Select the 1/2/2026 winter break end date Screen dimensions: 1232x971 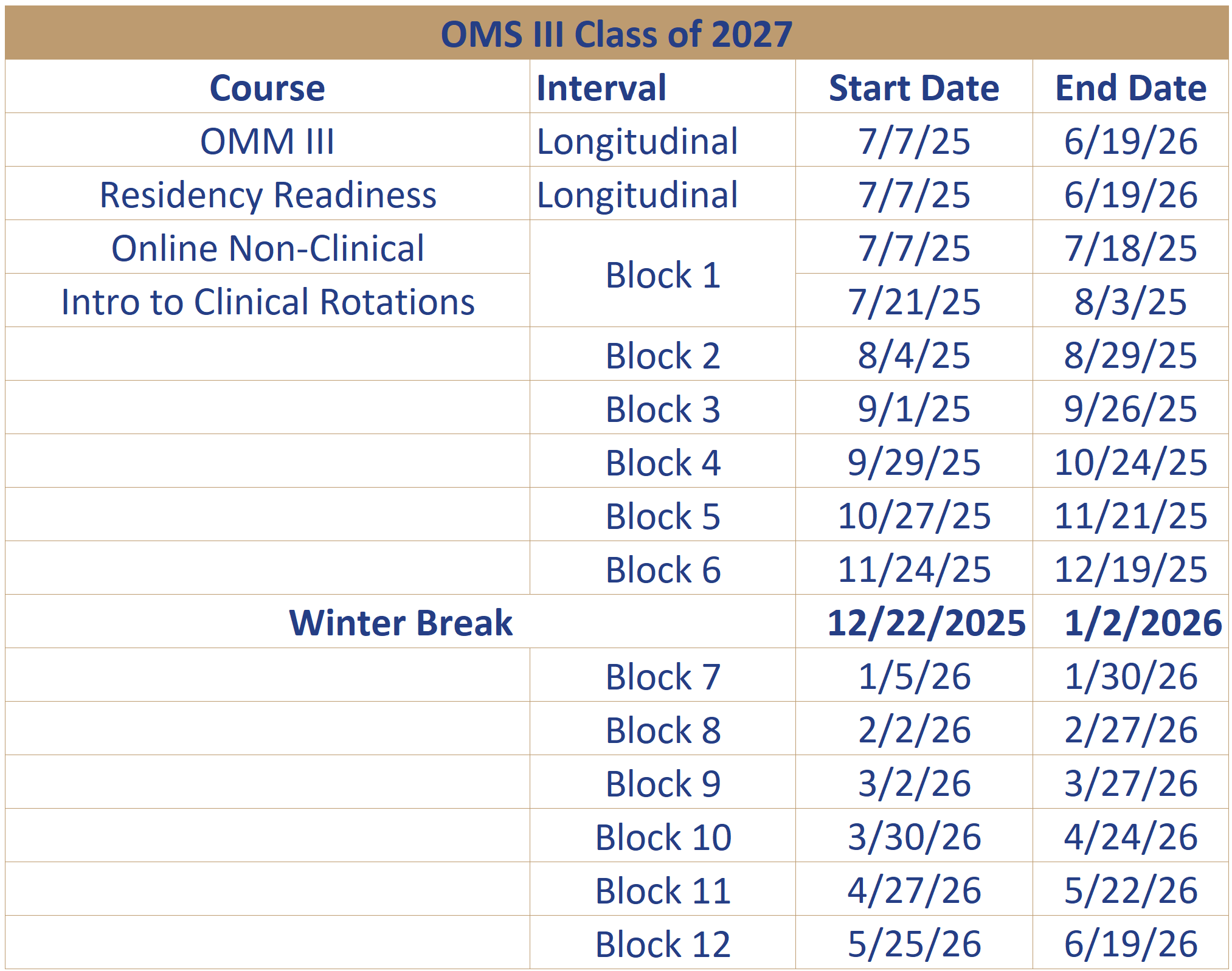[x=1143, y=623]
